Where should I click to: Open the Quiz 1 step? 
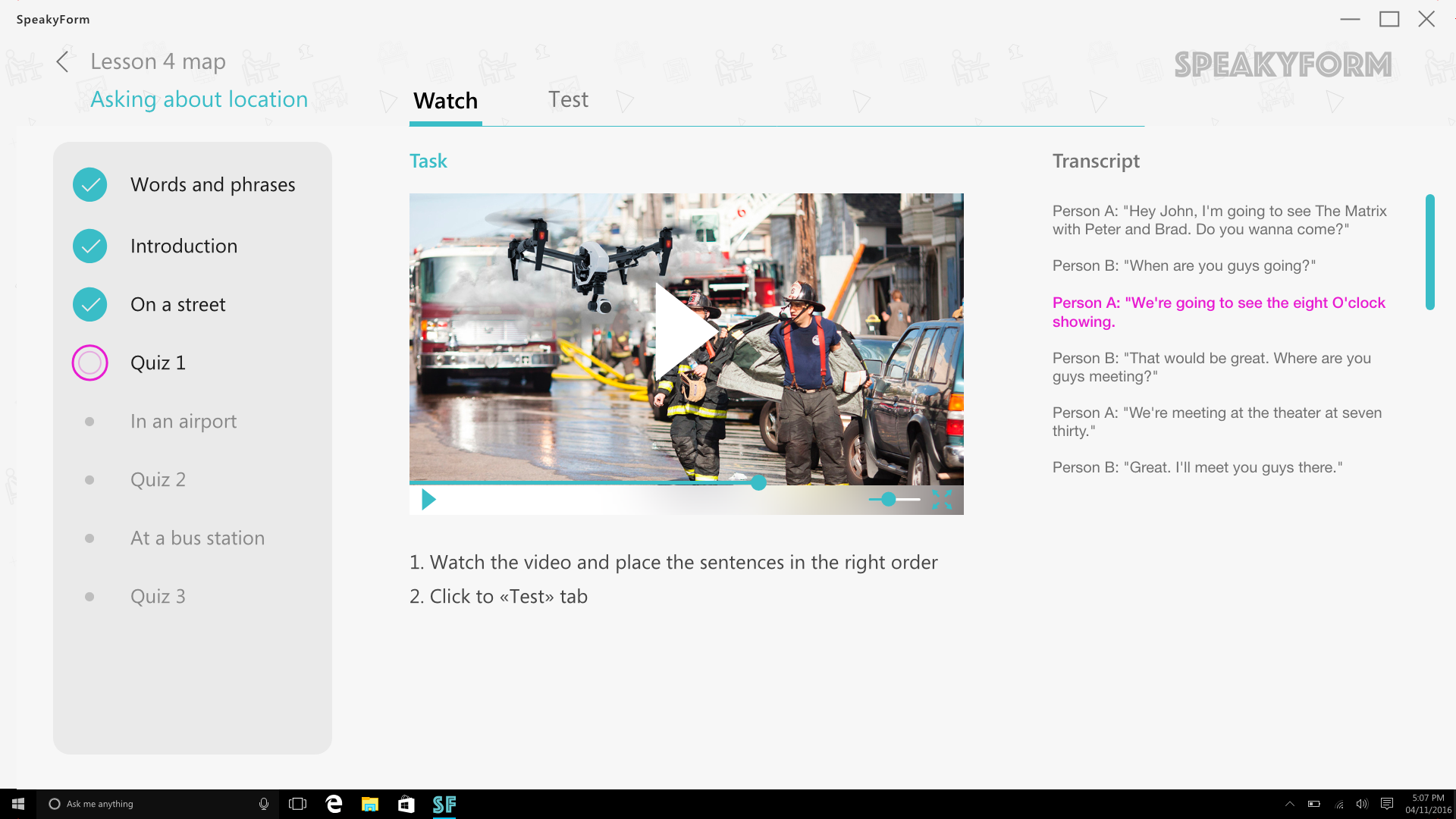point(158,362)
